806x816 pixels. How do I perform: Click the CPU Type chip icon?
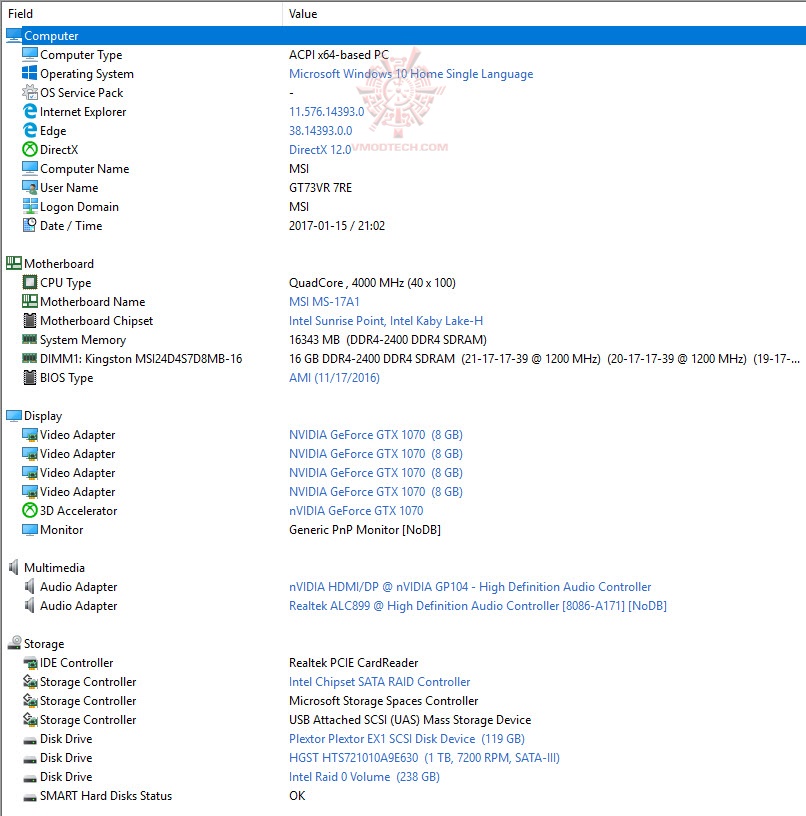pos(30,283)
